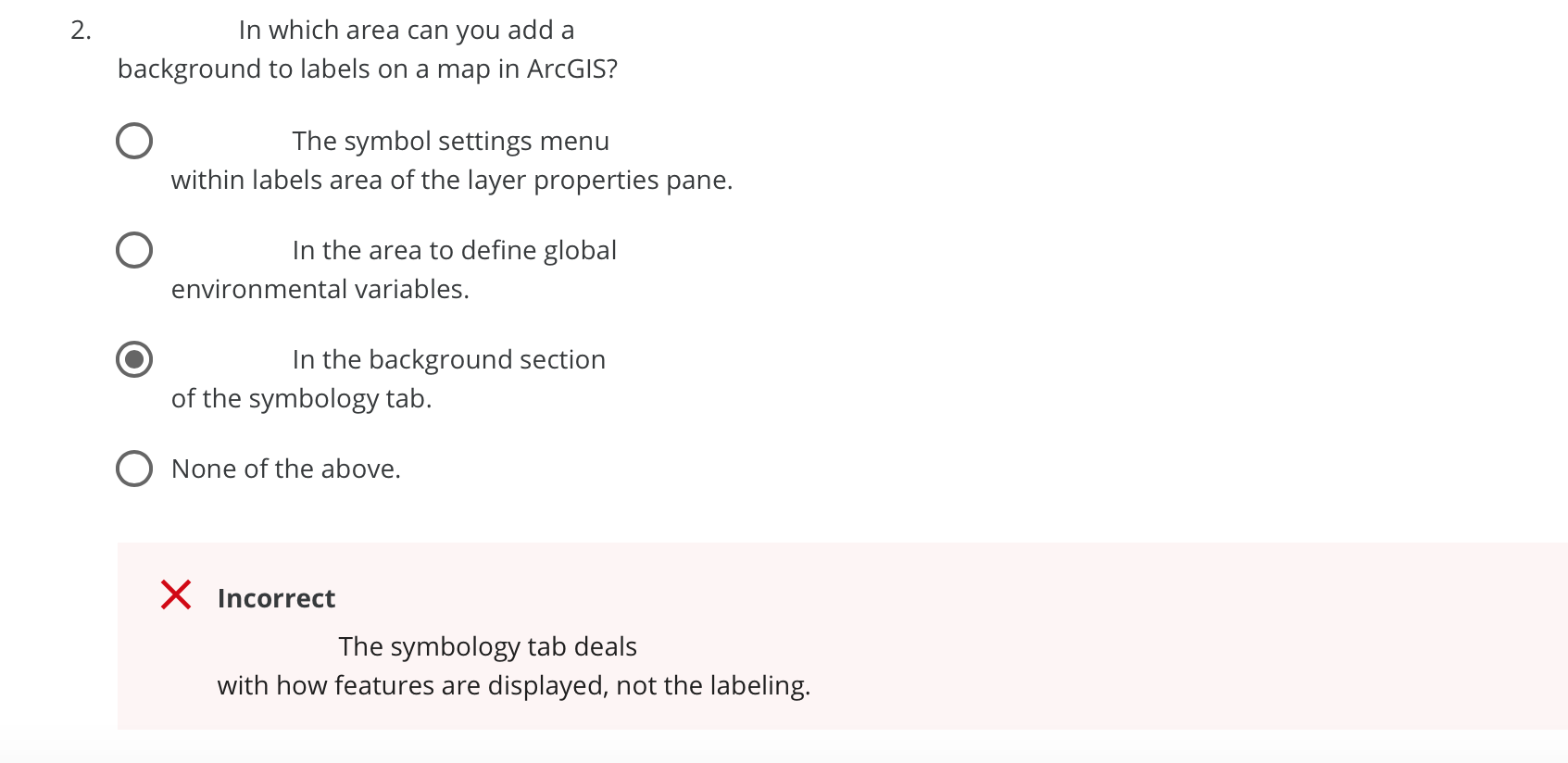Click label "In the background section"
This screenshot has height=763, width=1568.
tap(449, 359)
